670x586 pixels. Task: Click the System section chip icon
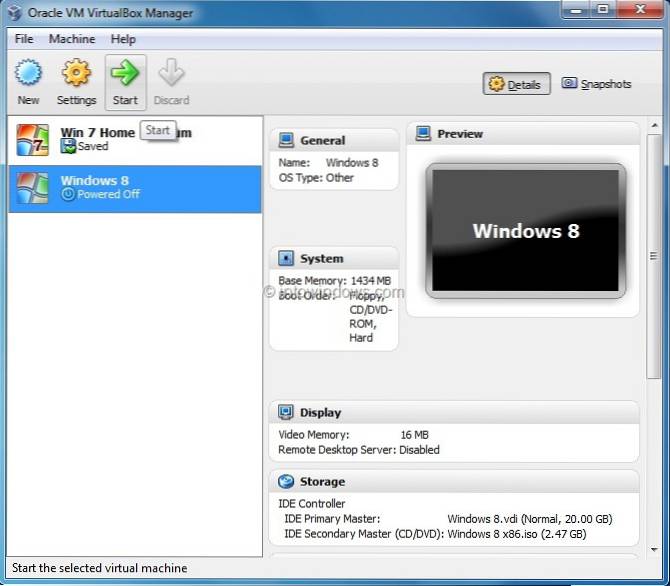[x=286, y=259]
